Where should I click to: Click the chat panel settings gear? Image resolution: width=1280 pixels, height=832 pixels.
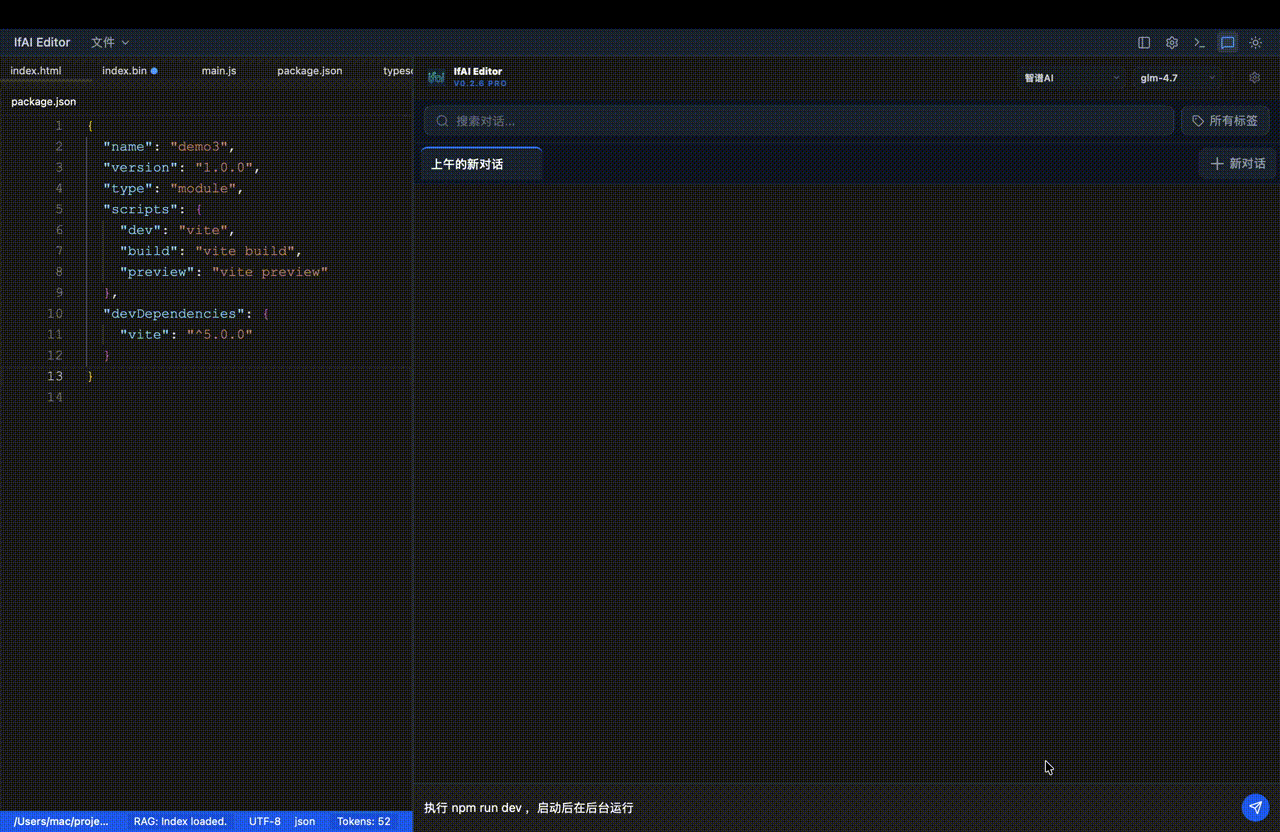pos(1255,77)
